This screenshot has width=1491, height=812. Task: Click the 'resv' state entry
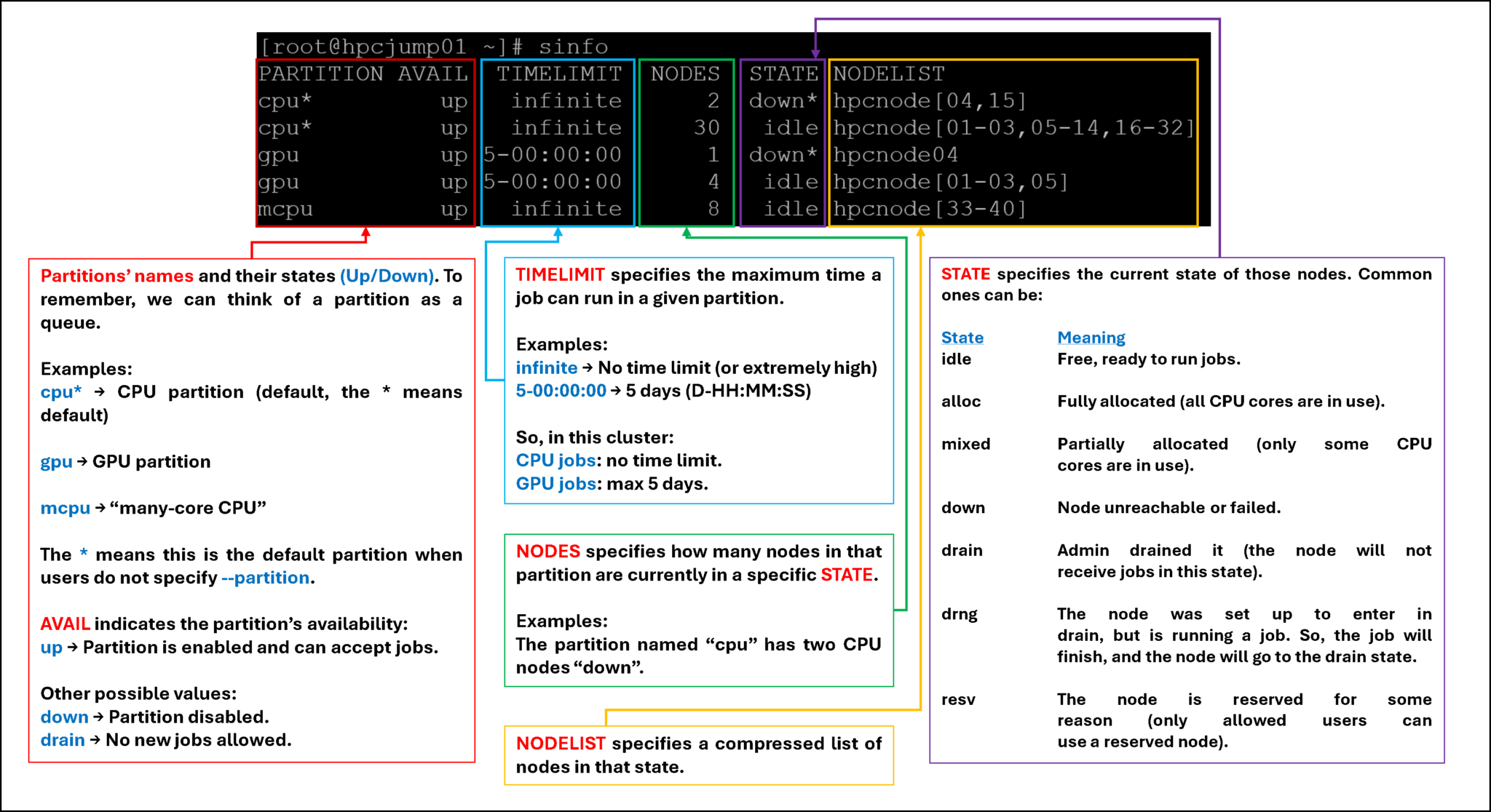[958, 700]
